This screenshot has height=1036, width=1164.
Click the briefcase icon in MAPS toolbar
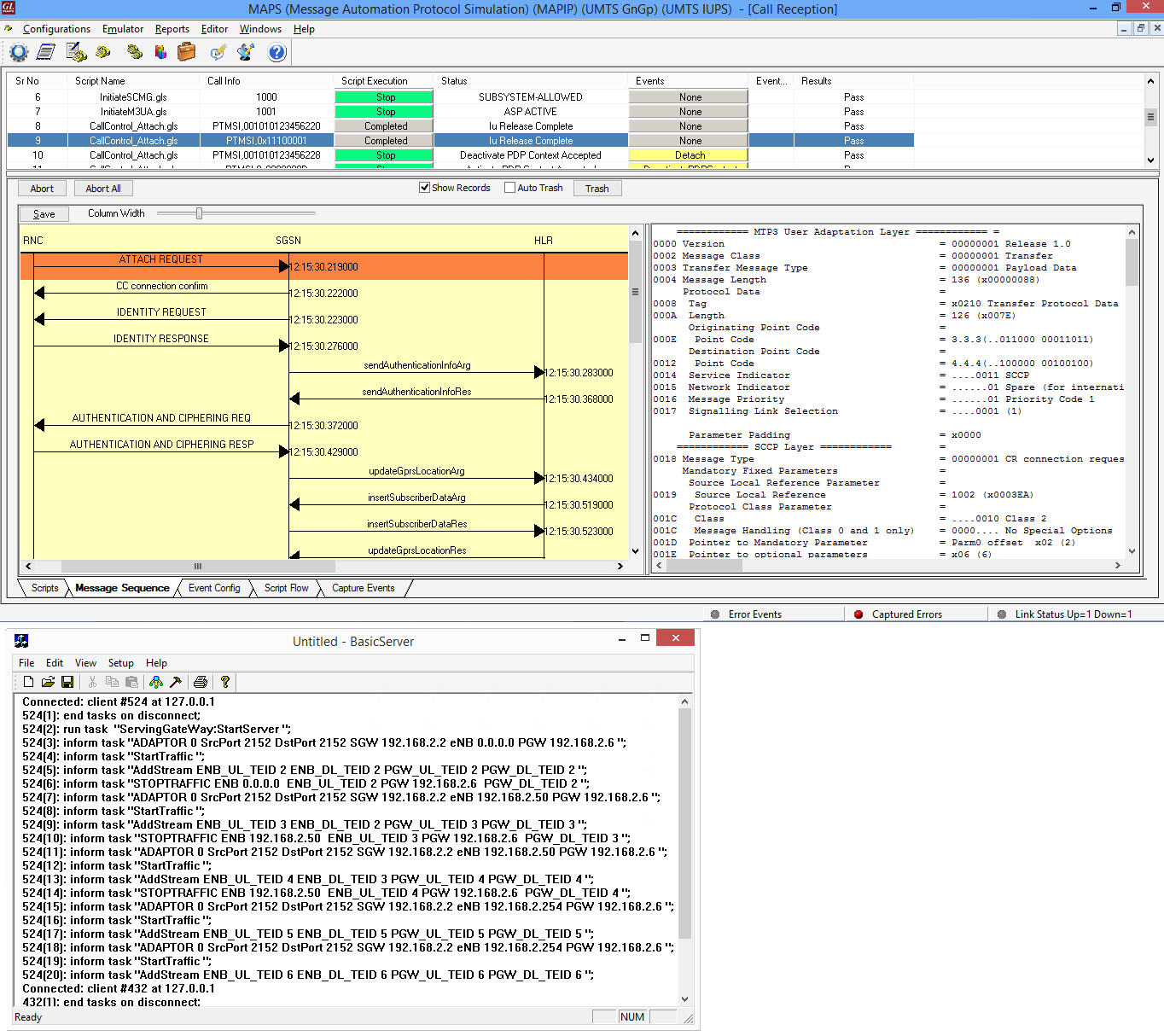tap(186, 53)
